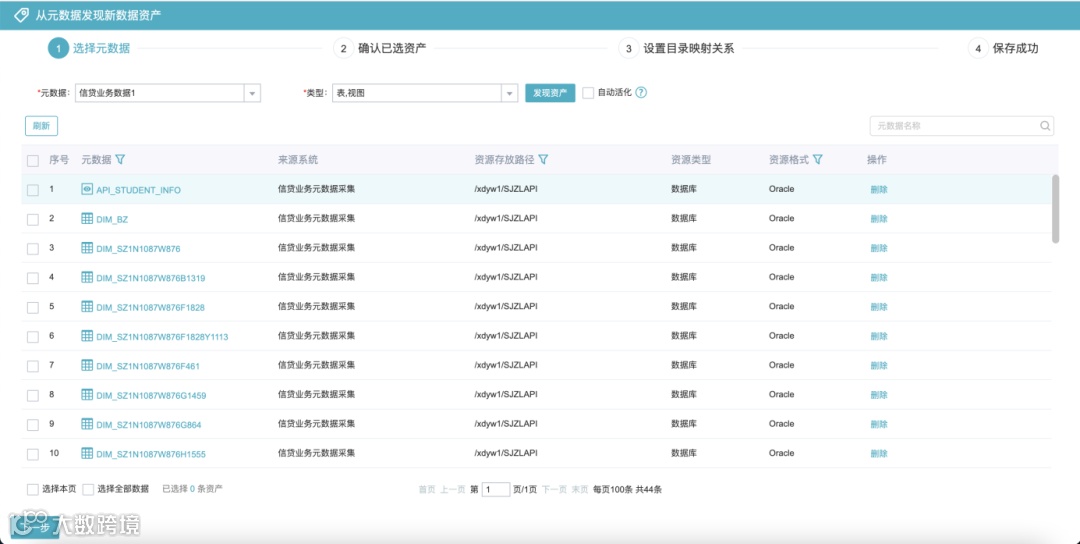1080x544 pixels.
Task: Click the table icon of DIM_SZ1N1087W876
Action: [x=87, y=248]
